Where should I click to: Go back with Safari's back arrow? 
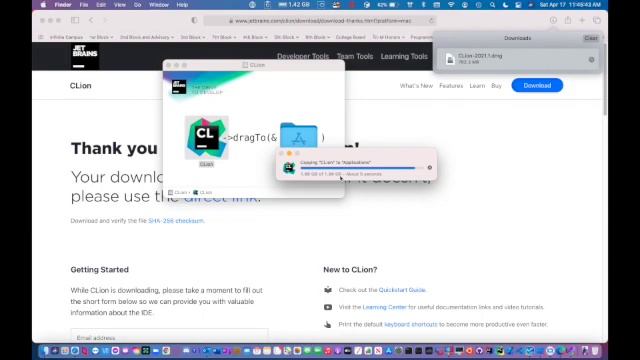[91, 20]
